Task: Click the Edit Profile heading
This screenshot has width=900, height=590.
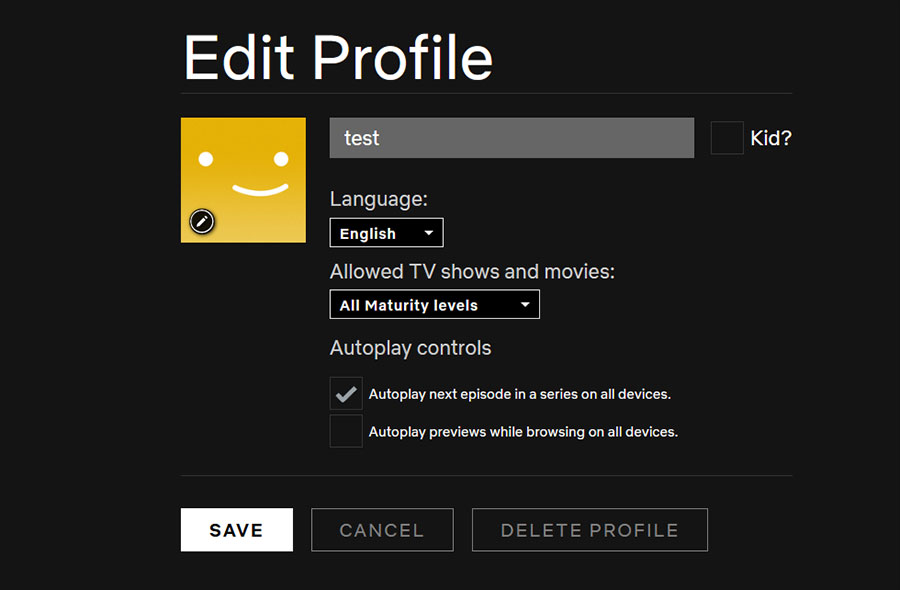Action: click(338, 58)
